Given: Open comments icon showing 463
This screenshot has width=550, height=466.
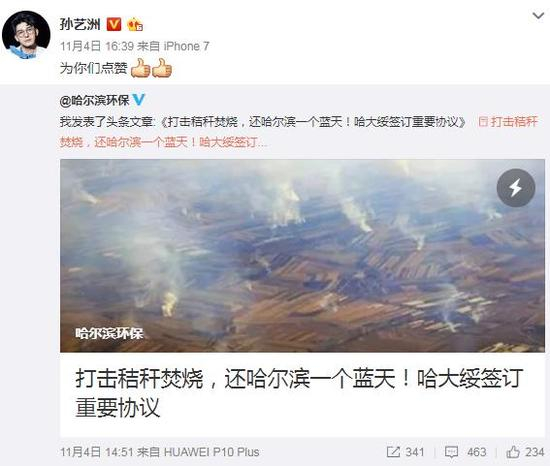Looking at the screenshot, I should coord(465,452).
